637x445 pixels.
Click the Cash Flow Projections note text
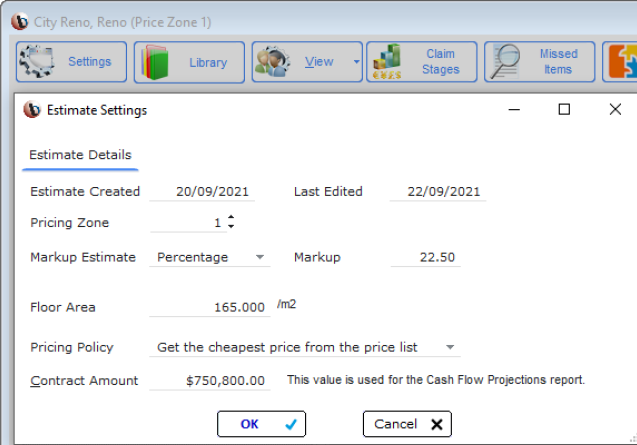[436, 380]
